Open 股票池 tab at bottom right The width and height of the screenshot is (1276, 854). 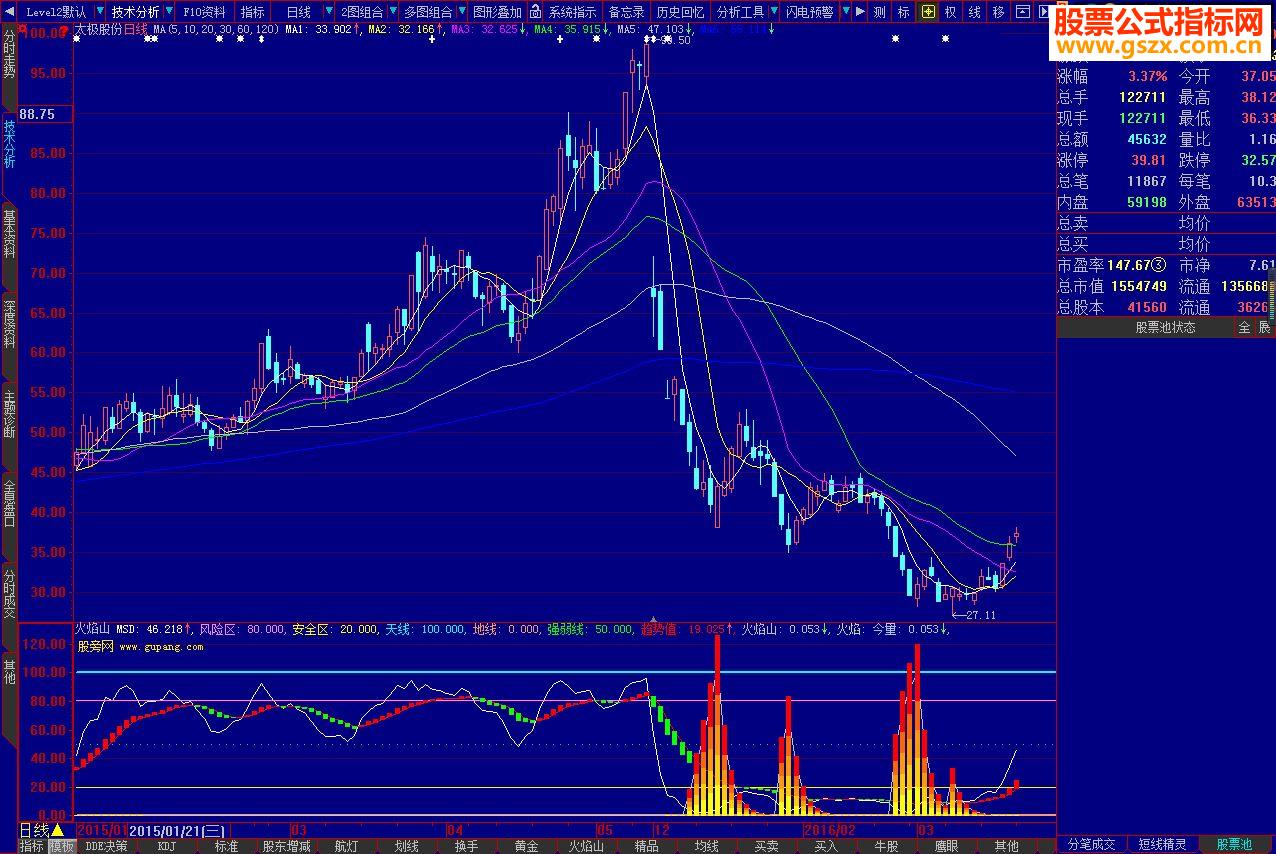tap(1233, 845)
